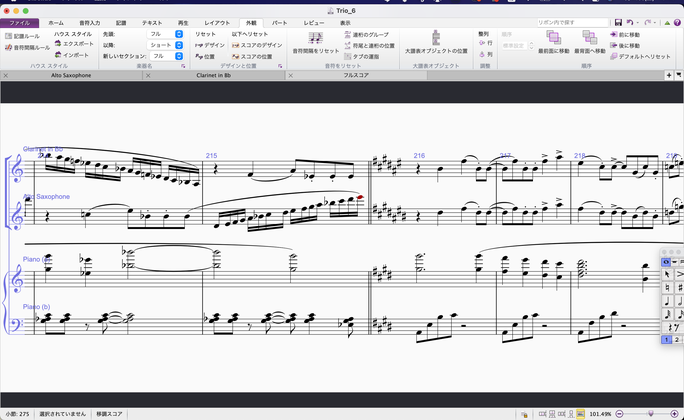Switch to the レイアウト ribbon tab

[217, 23]
